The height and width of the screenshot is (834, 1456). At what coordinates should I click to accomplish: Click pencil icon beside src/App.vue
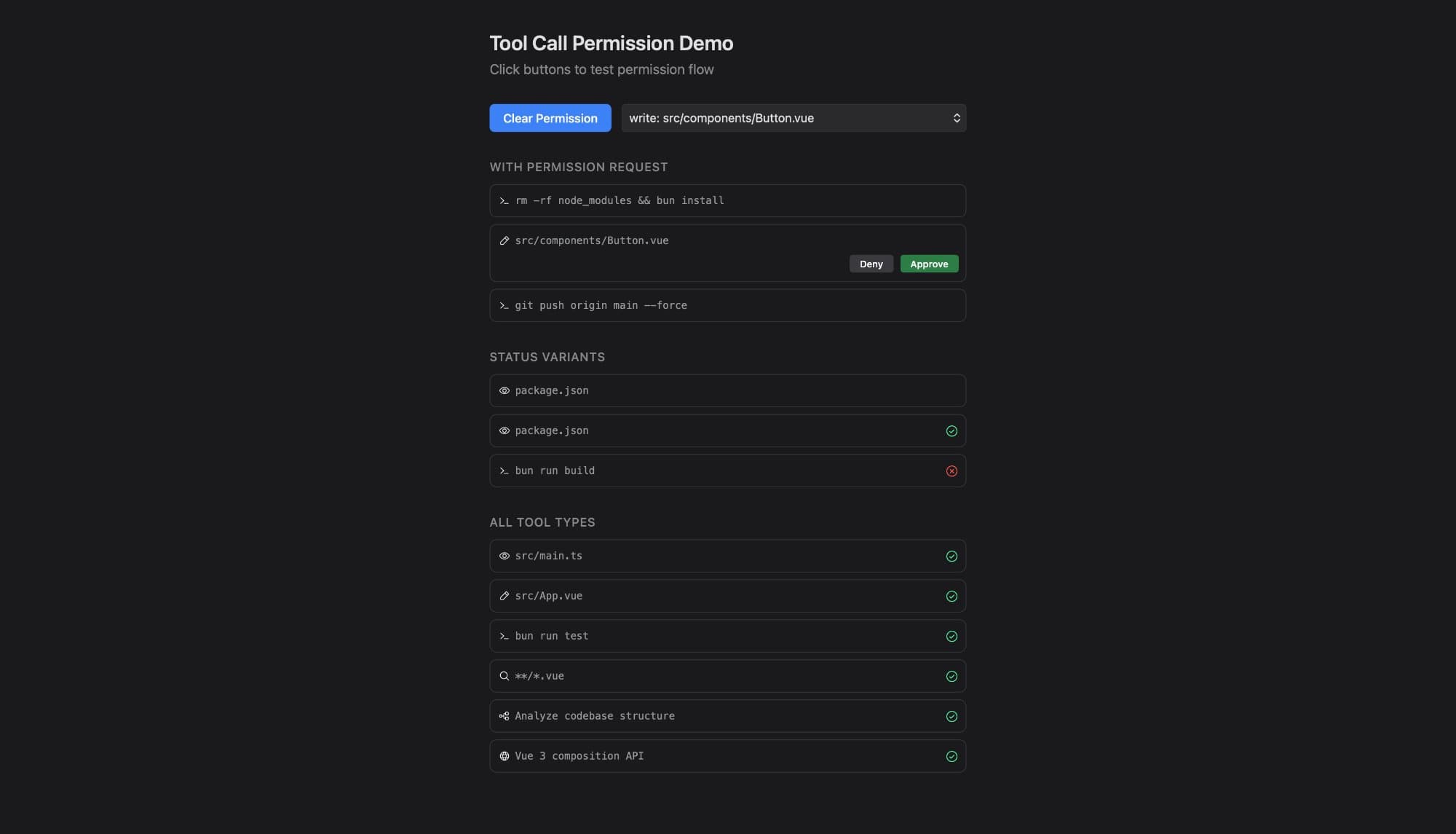pyautogui.click(x=504, y=597)
